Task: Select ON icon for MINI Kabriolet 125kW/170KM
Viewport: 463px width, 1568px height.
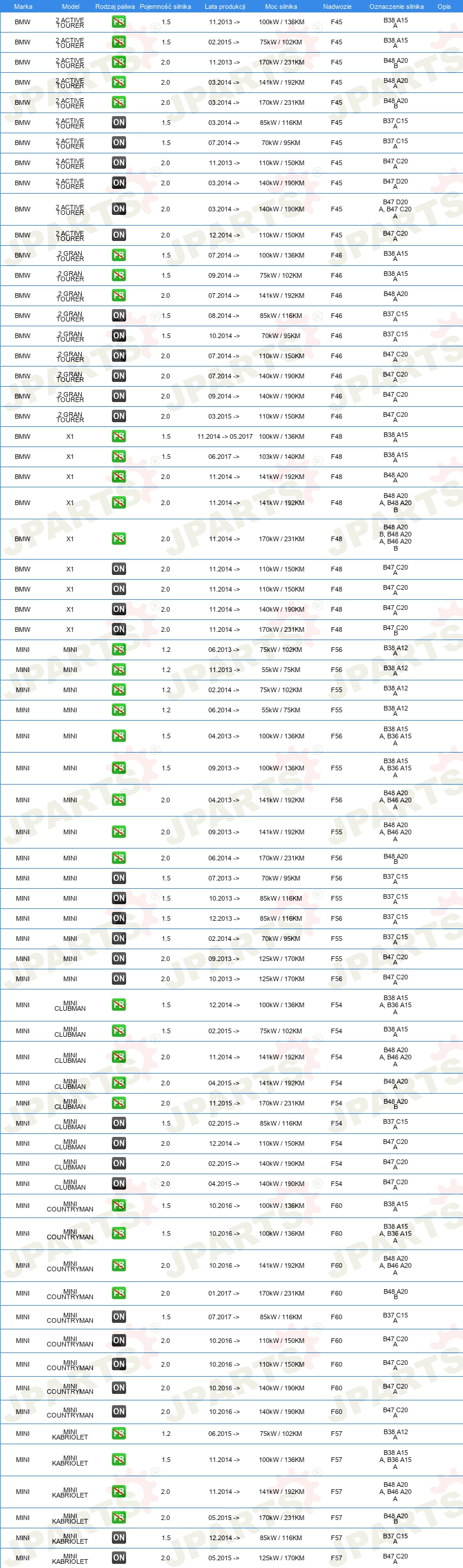Action: 118,1558
